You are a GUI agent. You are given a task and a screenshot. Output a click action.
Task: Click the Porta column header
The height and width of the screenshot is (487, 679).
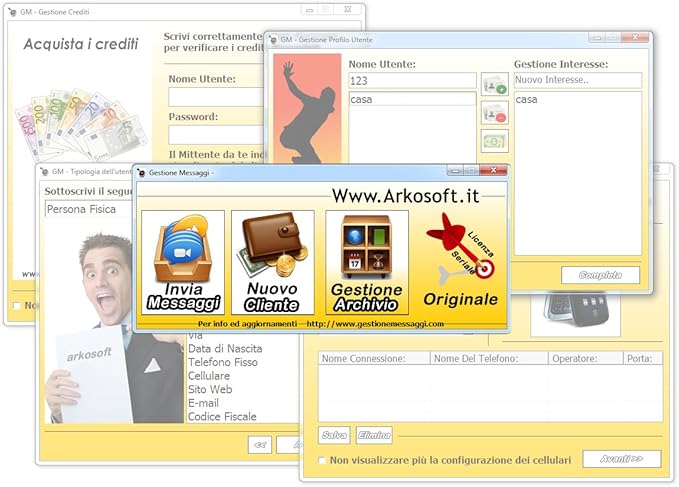pyautogui.click(x=643, y=358)
